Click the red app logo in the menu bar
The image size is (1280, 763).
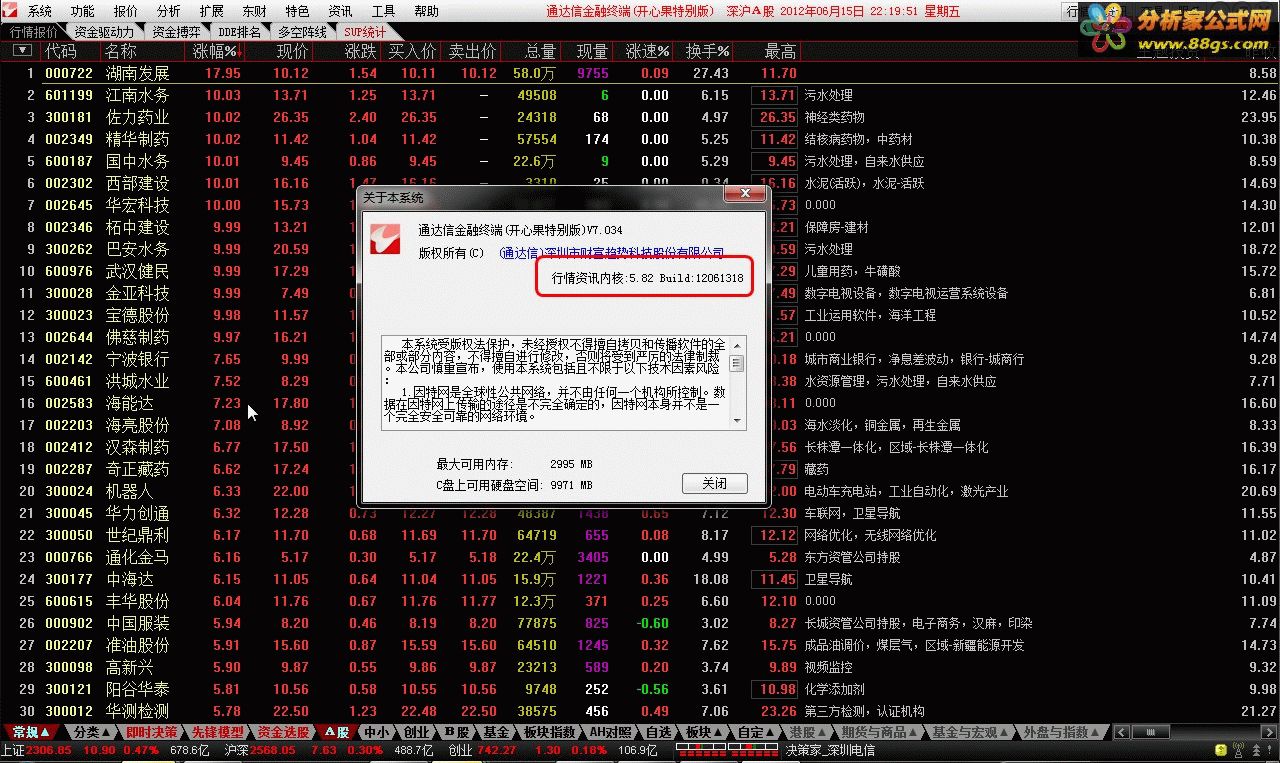11,11
